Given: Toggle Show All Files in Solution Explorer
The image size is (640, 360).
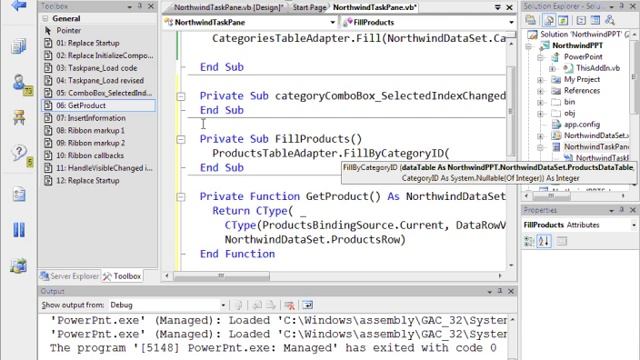Looking at the screenshot, I should click(549, 20).
